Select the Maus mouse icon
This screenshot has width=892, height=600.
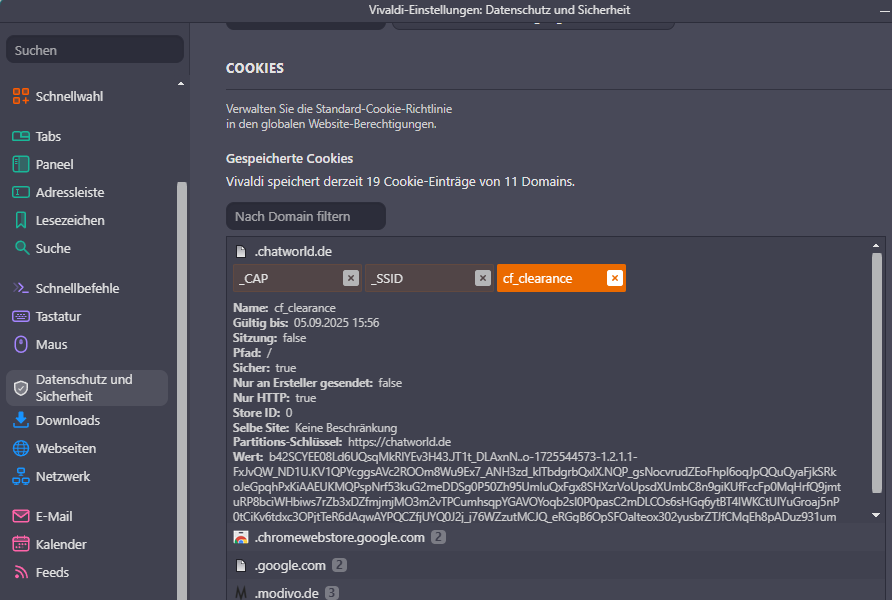click(x=21, y=344)
